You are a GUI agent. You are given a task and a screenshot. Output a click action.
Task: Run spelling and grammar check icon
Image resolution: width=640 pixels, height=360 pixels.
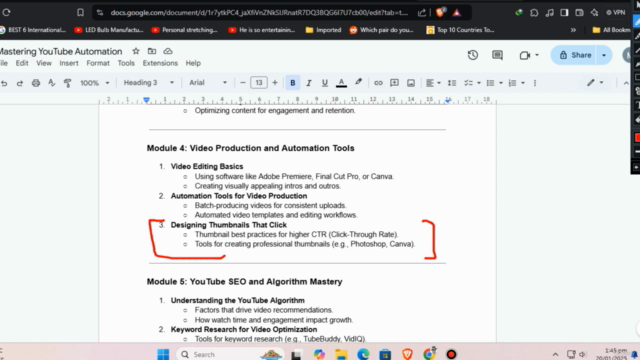51,83
